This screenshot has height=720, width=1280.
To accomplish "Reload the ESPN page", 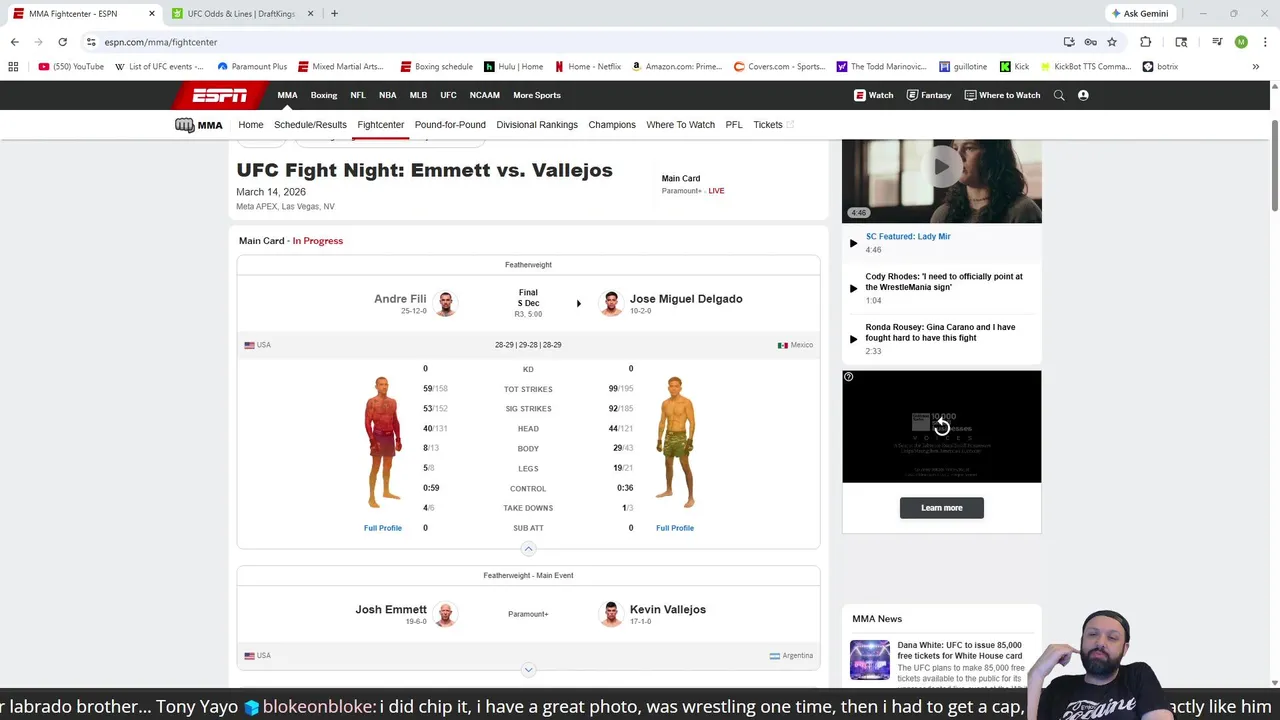I will [62, 42].
